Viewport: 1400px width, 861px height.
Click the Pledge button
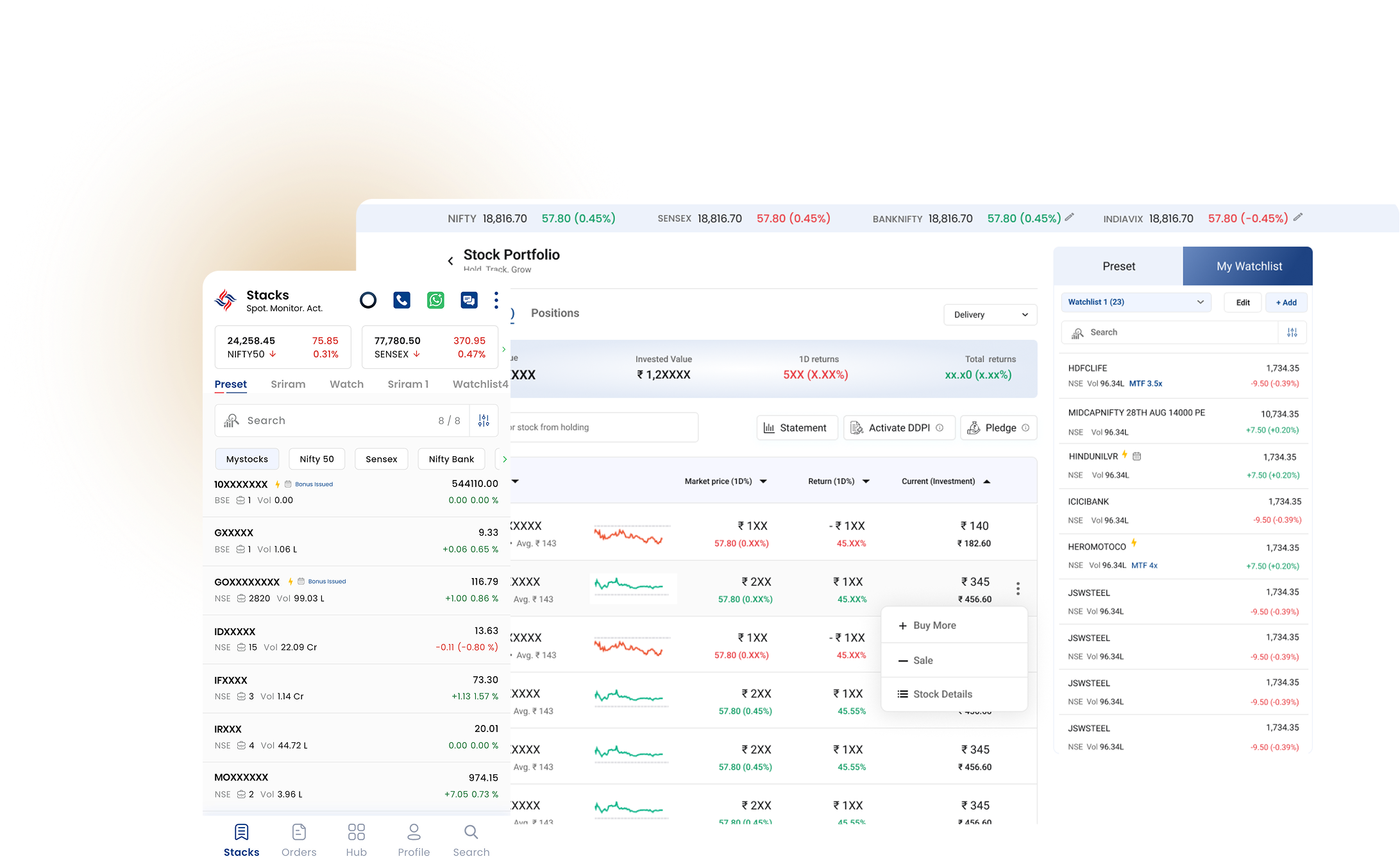(x=999, y=428)
